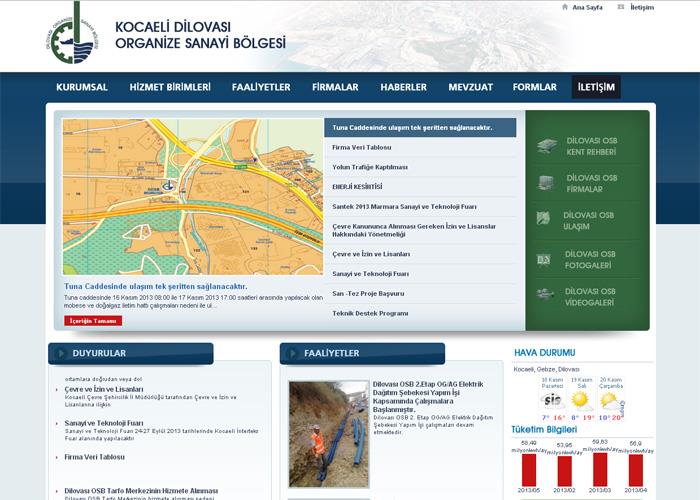Open Çevre ve İzin ve Lisanları news row
Viewport: 700px width, 500px height.
pyautogui.click(x=420, y=254)
